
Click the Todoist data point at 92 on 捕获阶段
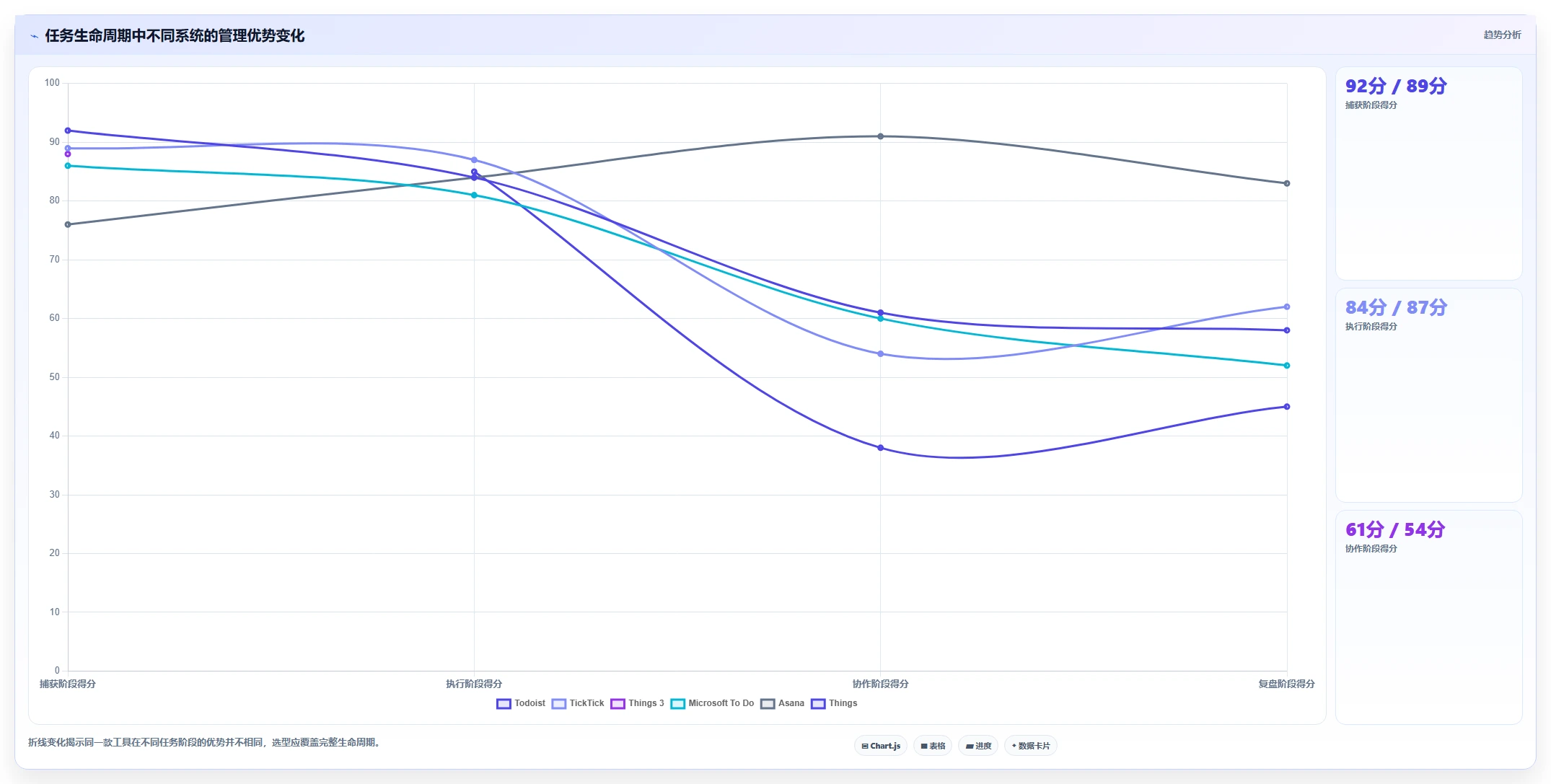(68, 131)
